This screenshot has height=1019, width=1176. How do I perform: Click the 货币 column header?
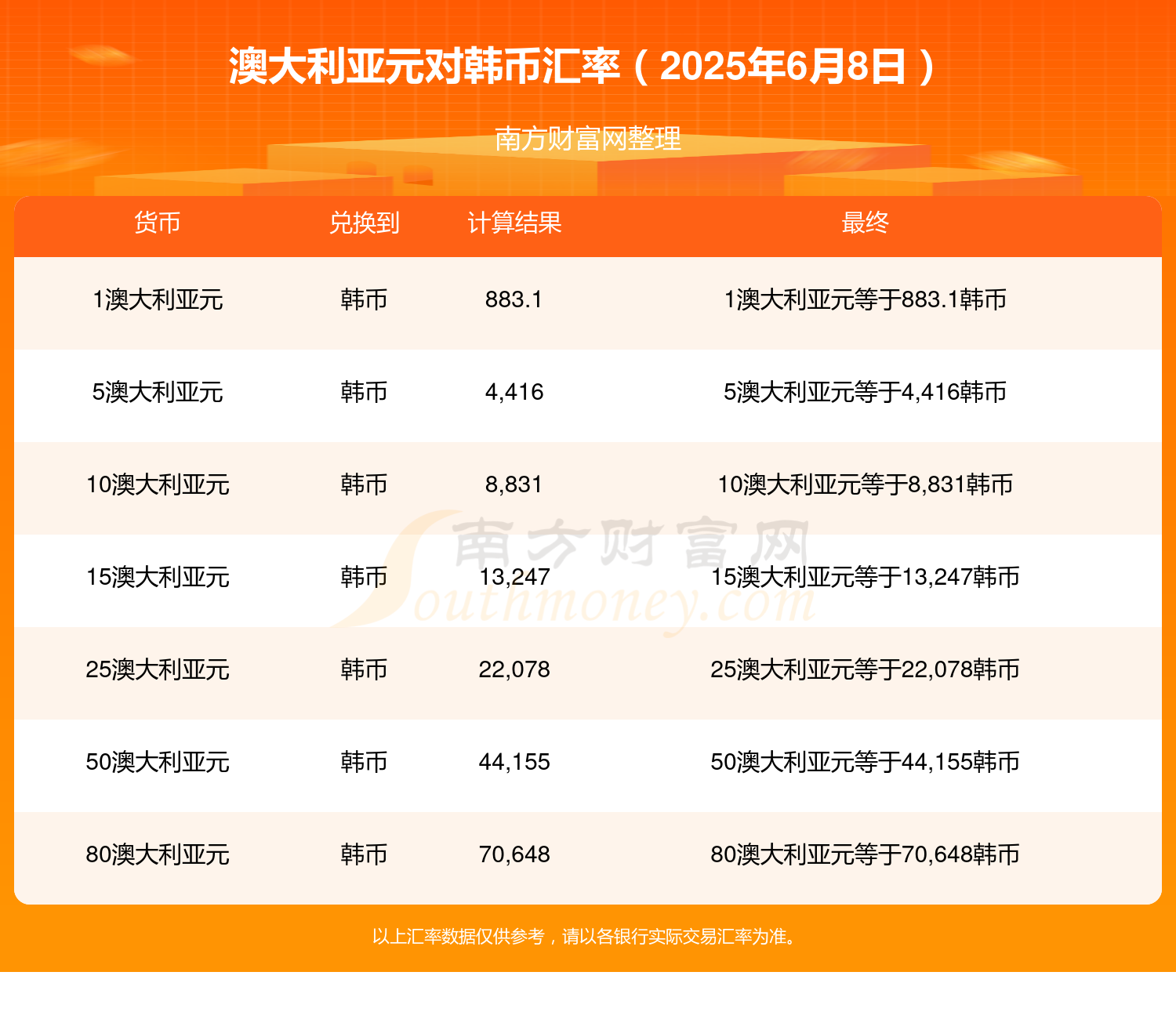click(x=158, y=223)
